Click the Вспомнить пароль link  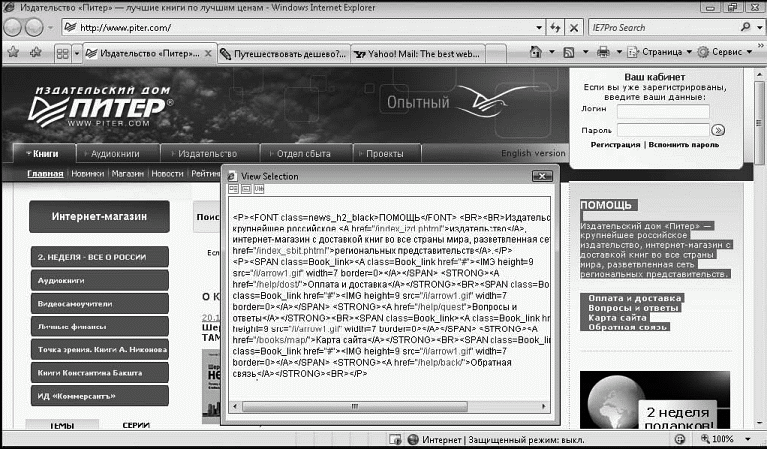683,145
